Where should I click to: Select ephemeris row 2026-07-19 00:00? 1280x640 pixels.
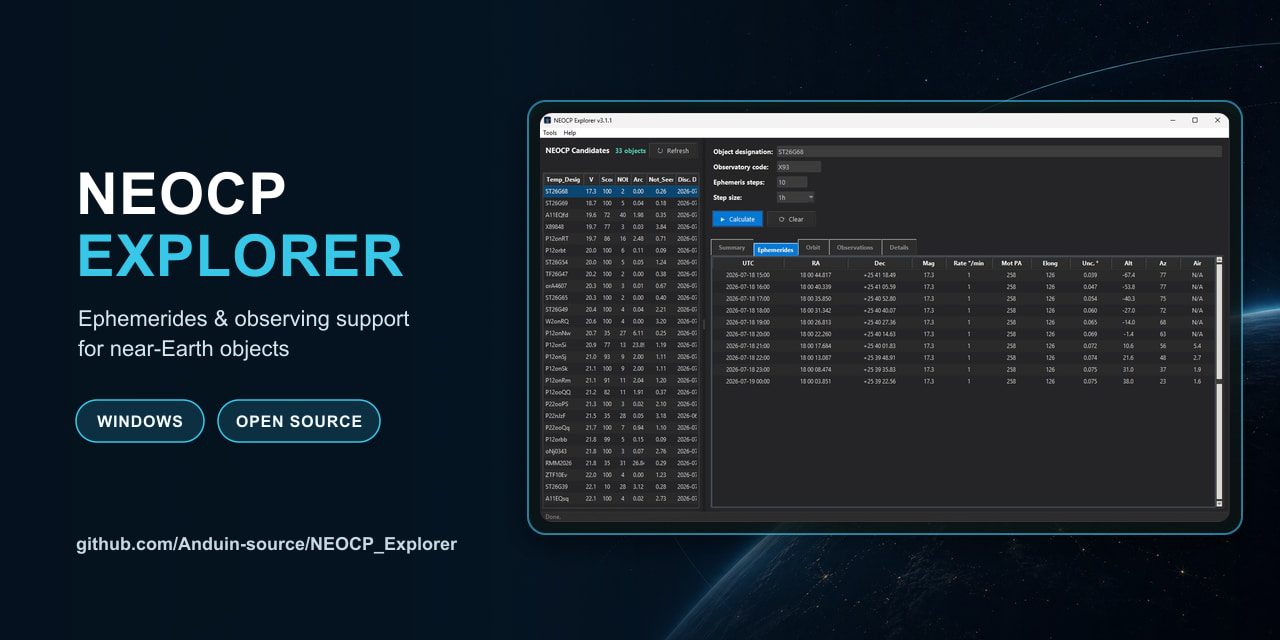[x=963, y=381]
